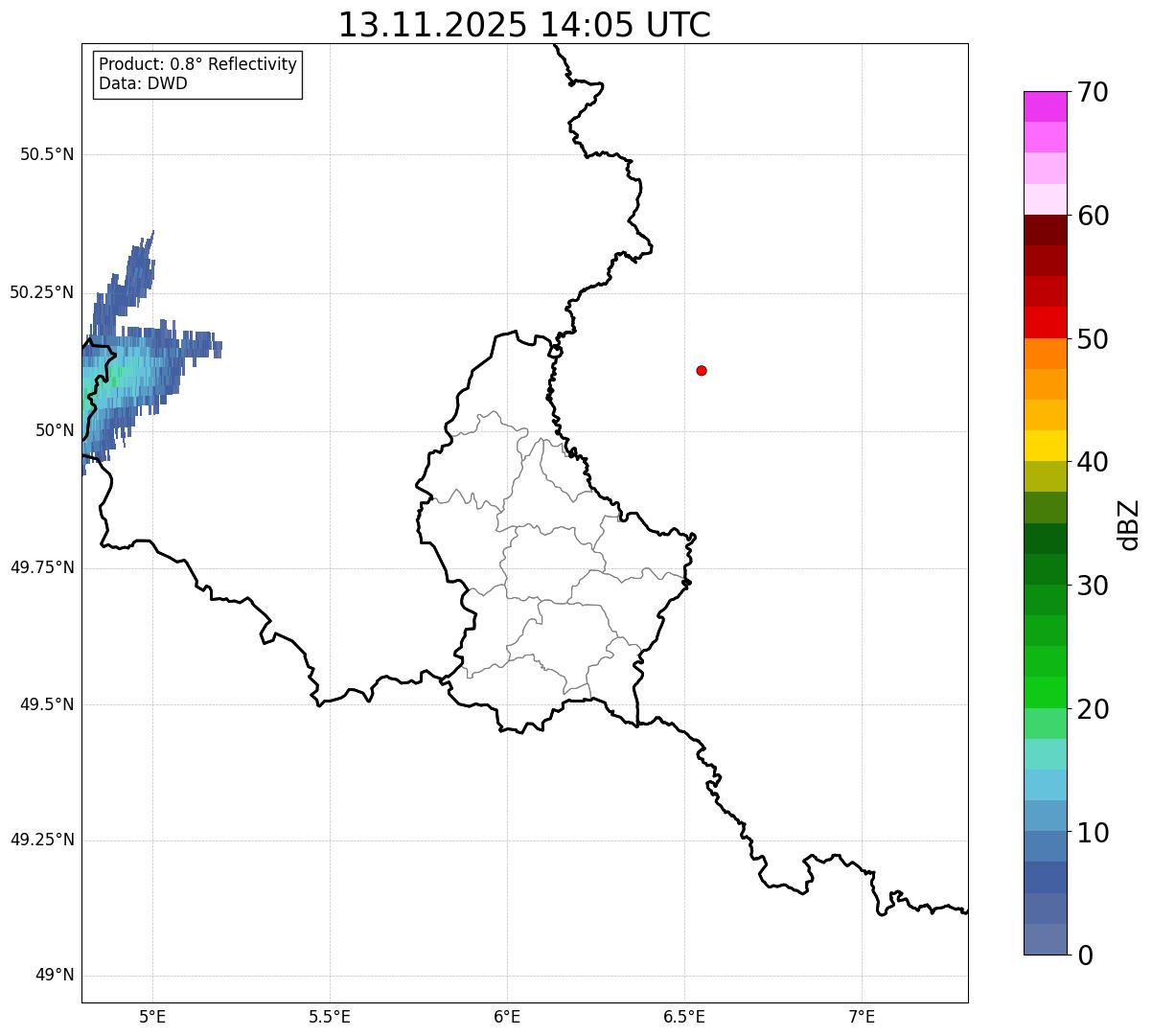Click the palest pink swatch just above 60

(x=1046, y=199)
